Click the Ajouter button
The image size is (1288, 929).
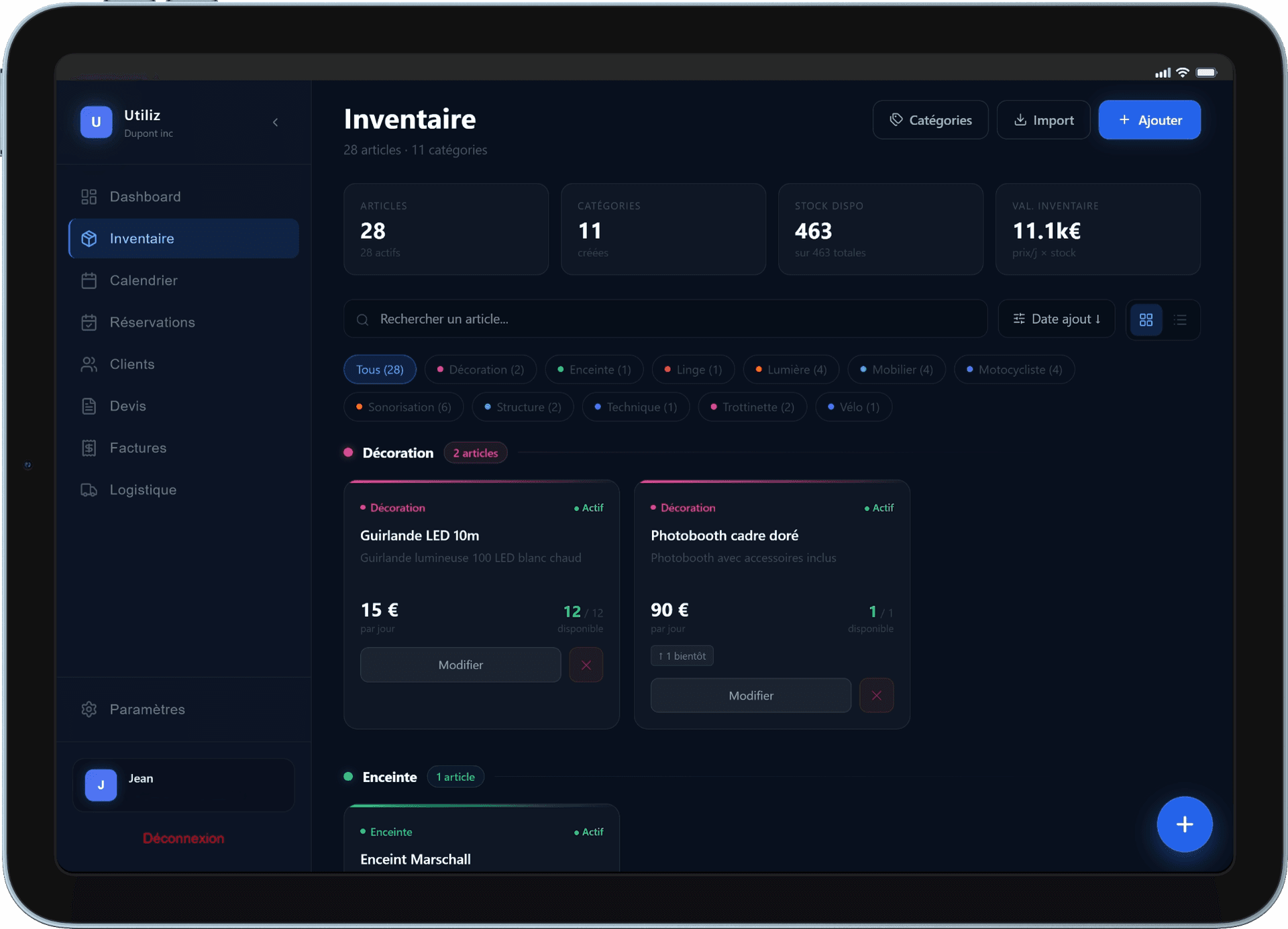[1149, 120]
